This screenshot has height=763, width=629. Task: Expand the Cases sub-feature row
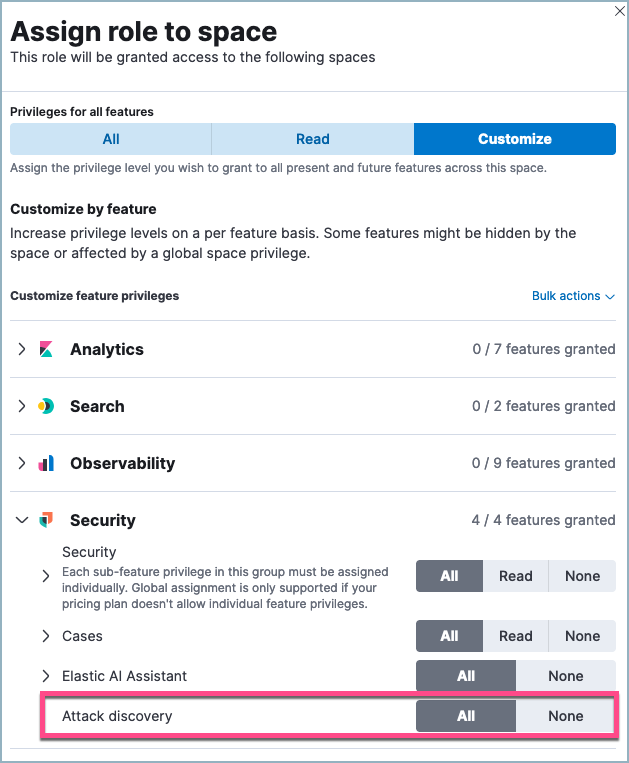(46, 636)
